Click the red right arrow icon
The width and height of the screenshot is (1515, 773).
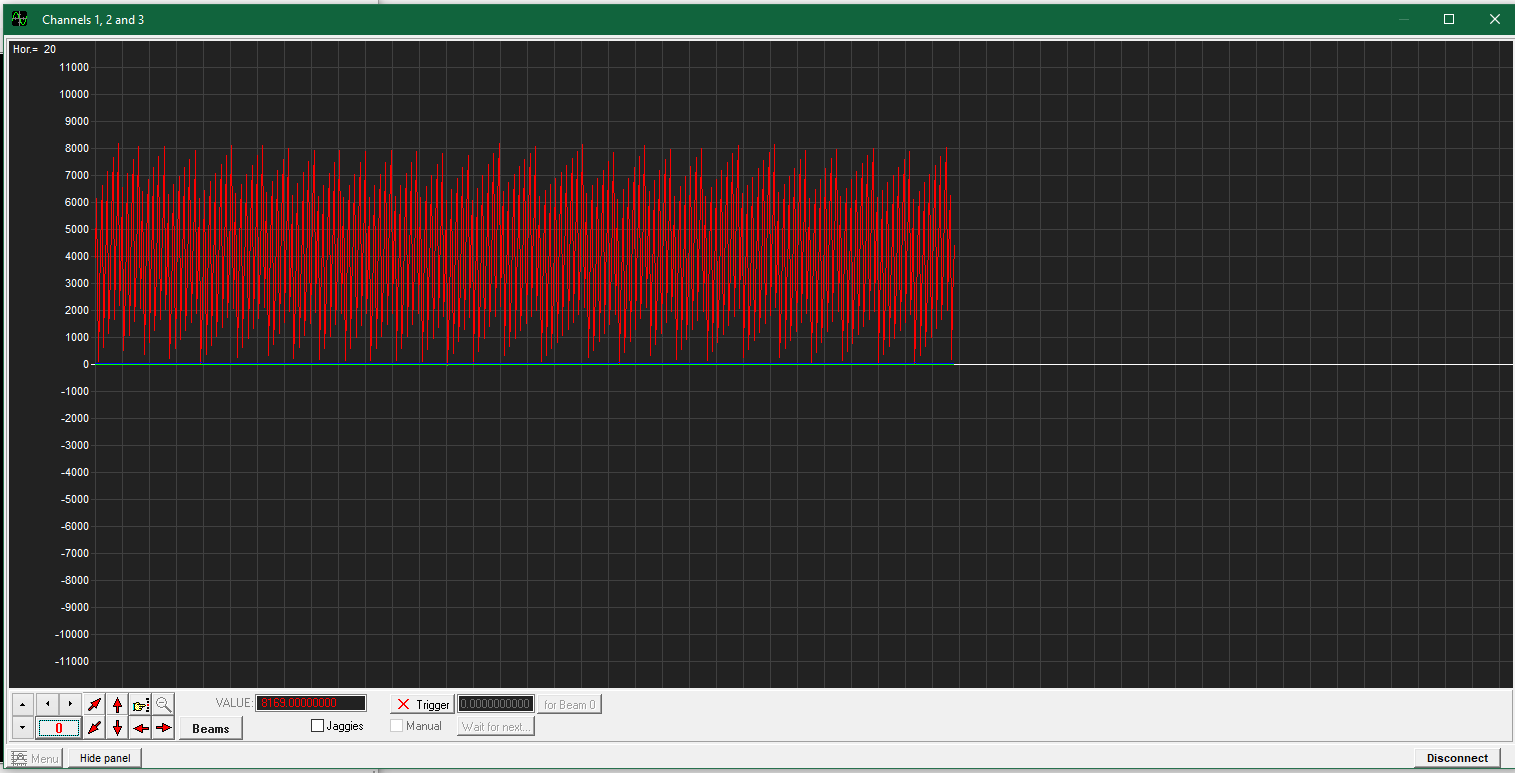click(x=164, y=728)
